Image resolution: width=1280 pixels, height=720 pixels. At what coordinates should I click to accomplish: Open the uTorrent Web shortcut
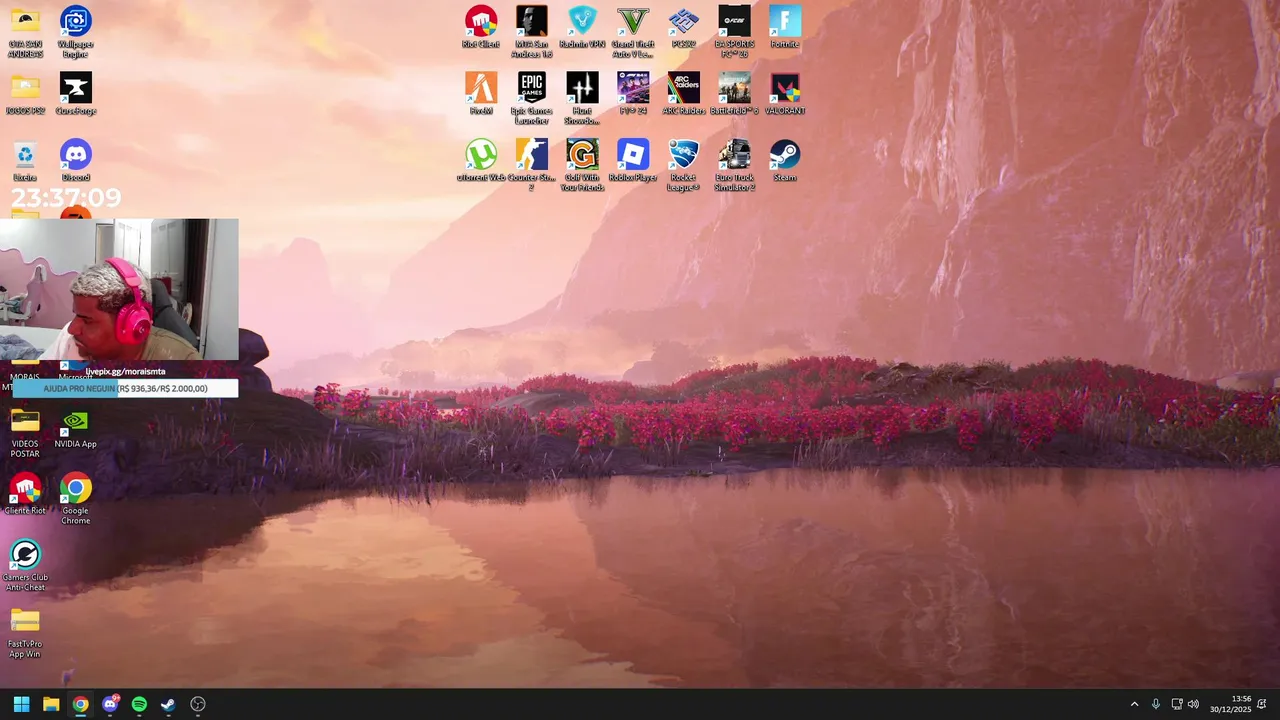click(481, 161)
